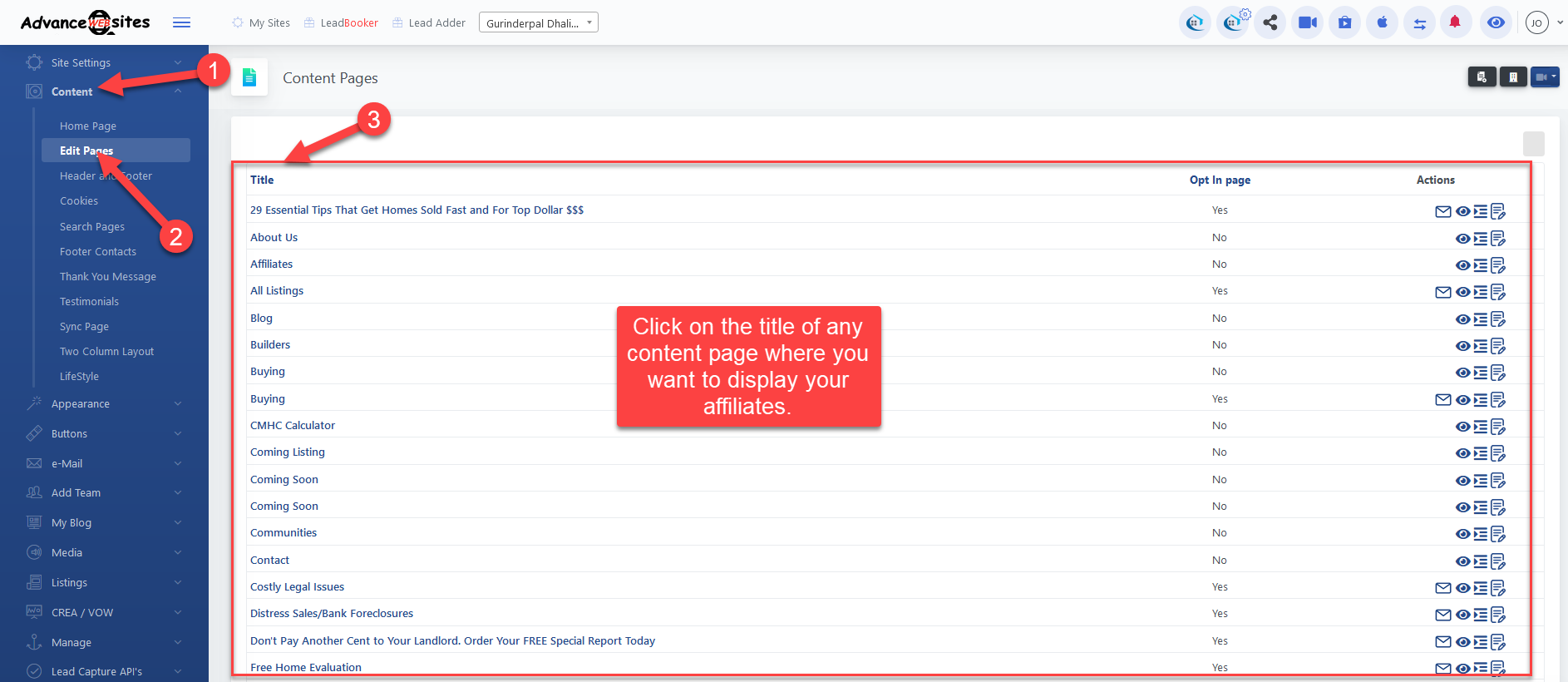Open the Play Store bag icon

tap(1344, 22)
